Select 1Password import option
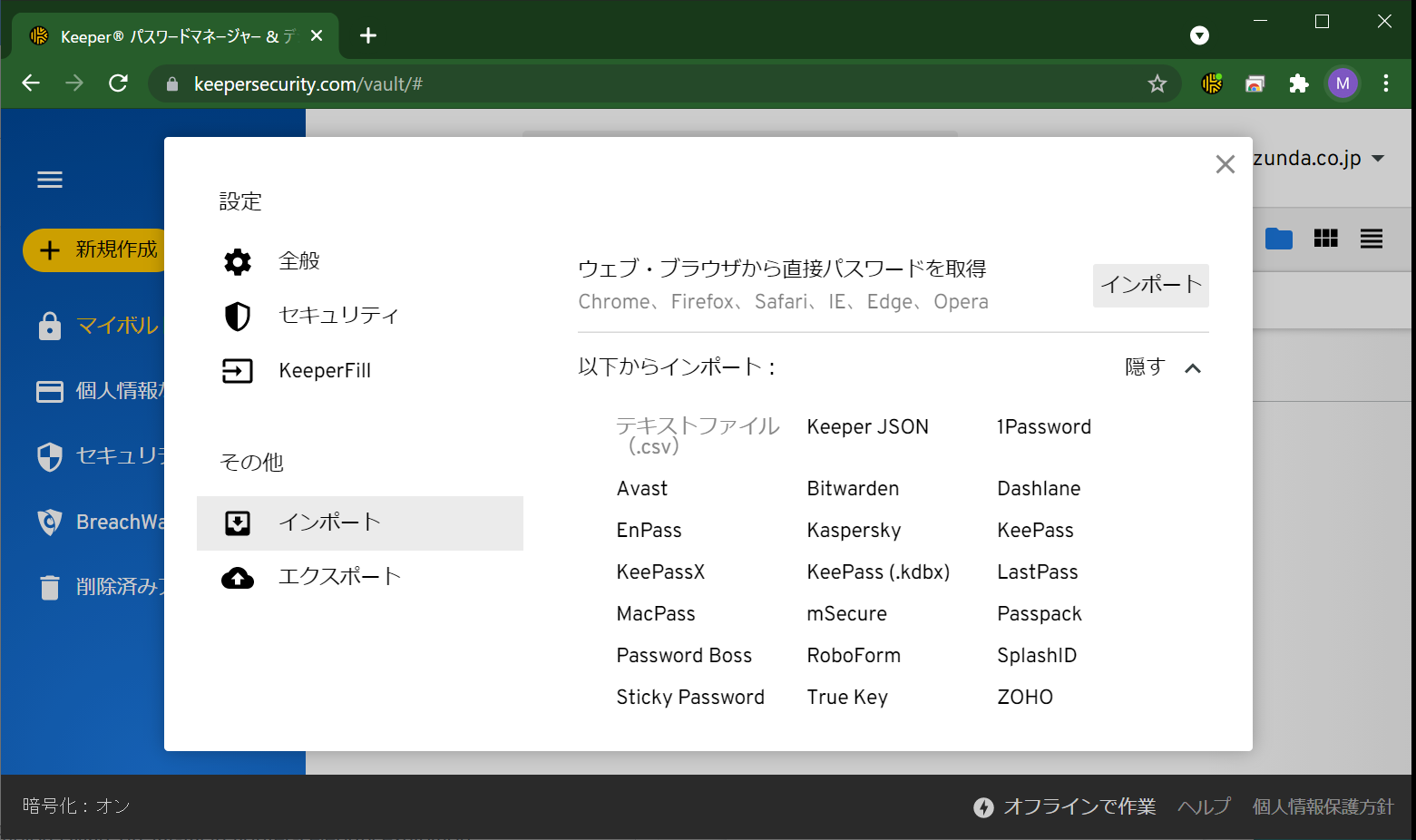The height and width of the screenshot is (840, 1416). [1043, 427]
